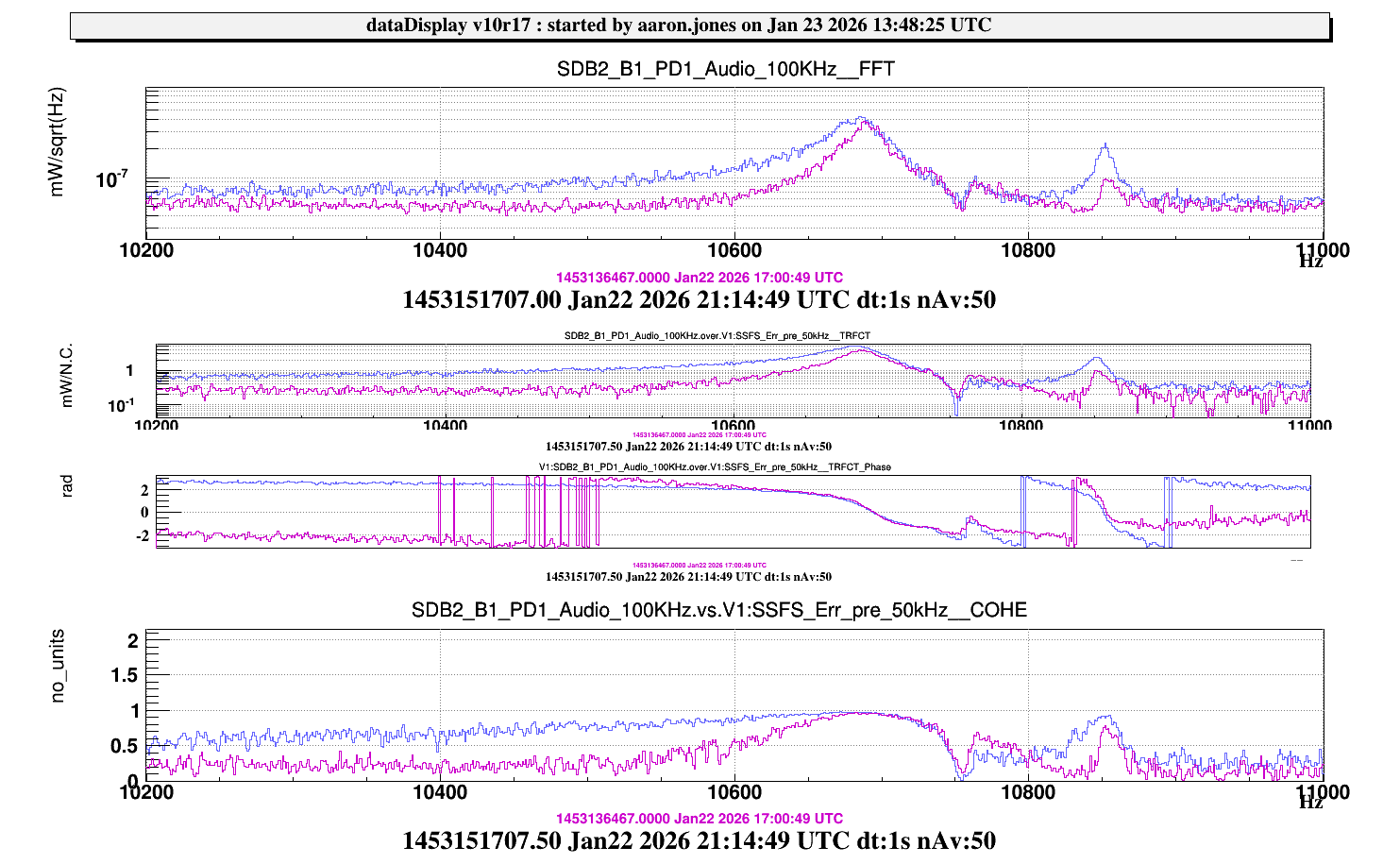Select the large 1453151707.00 timestamp under FFT plot
Image resolution: width=1400 pixels, height=864 pixels.
(699, 300)
